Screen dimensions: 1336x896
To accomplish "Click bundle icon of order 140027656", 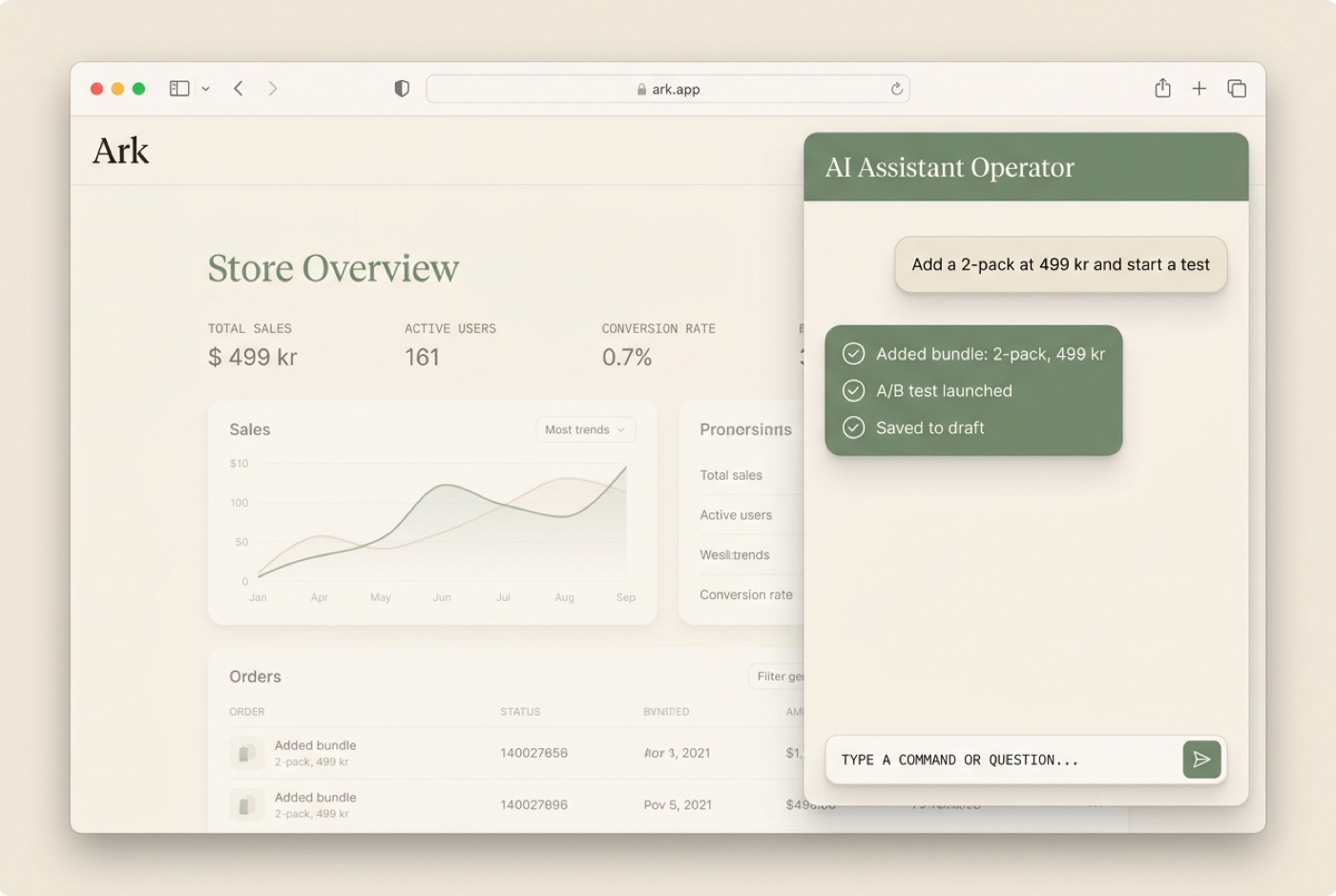I will pos(246,753).
